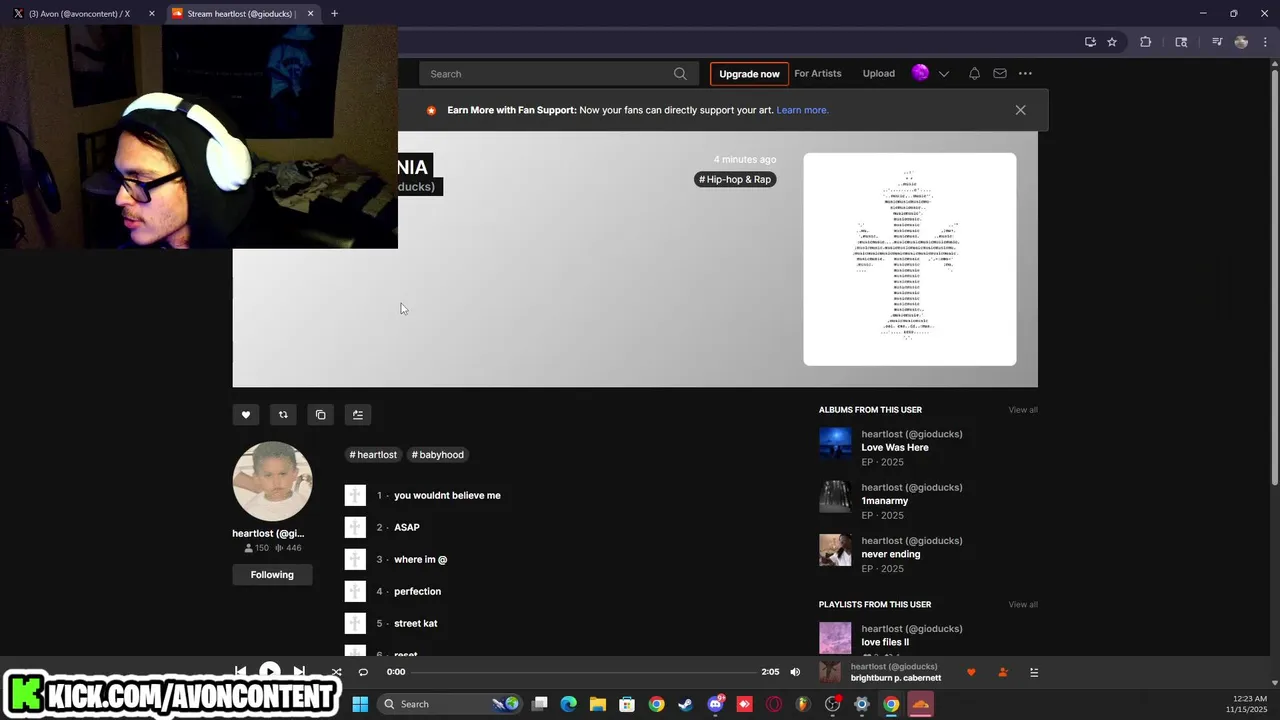This screenshot has height=720, width=1280.
Task: Open the 1manarmy EP
Action: [x=885, y=501]
